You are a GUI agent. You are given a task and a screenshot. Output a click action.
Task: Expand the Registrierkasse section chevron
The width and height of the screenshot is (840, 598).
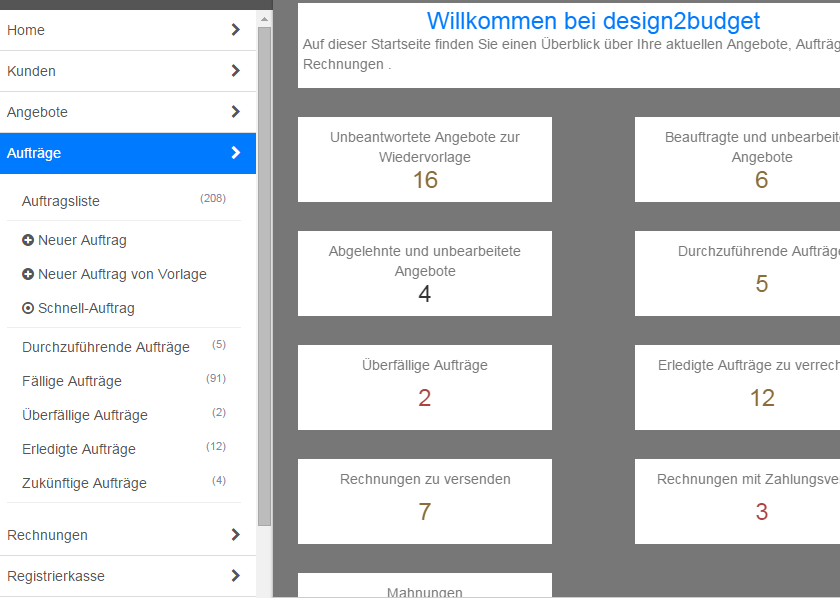pos(236,576)
